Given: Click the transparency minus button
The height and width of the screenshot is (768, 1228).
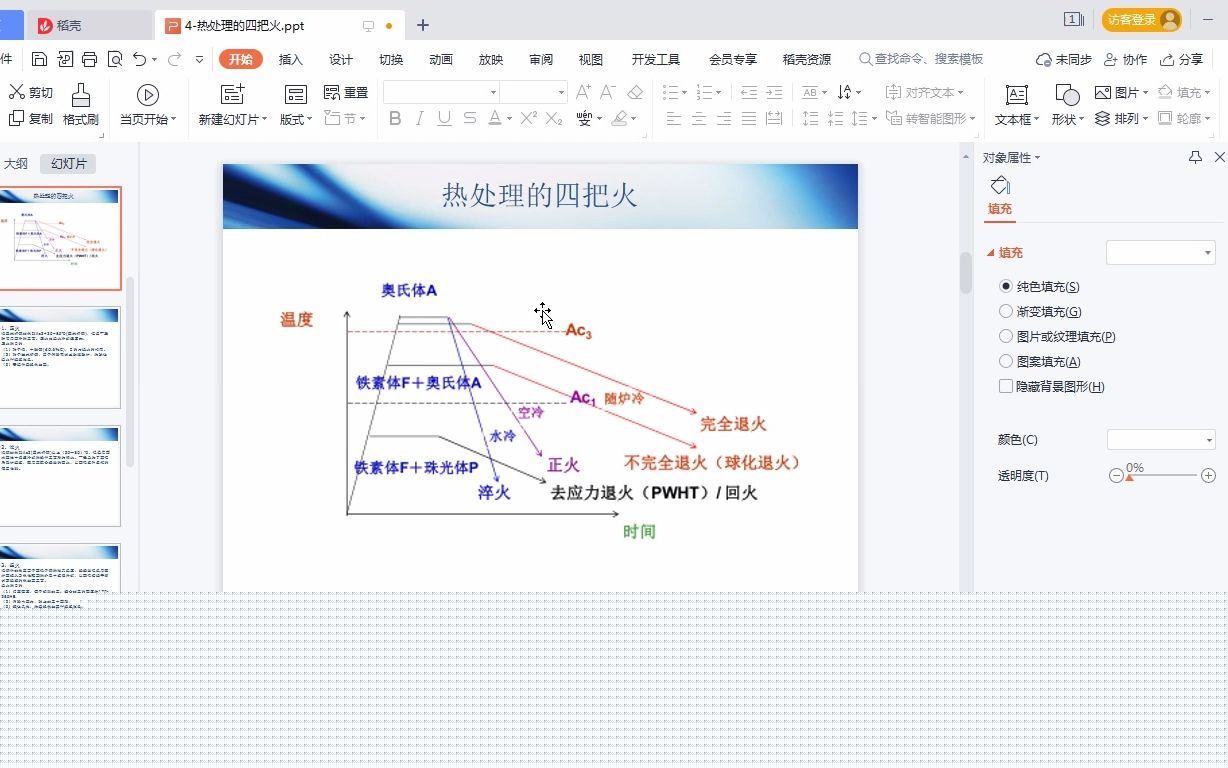Looking at the screenshot, I should 1116,476.
